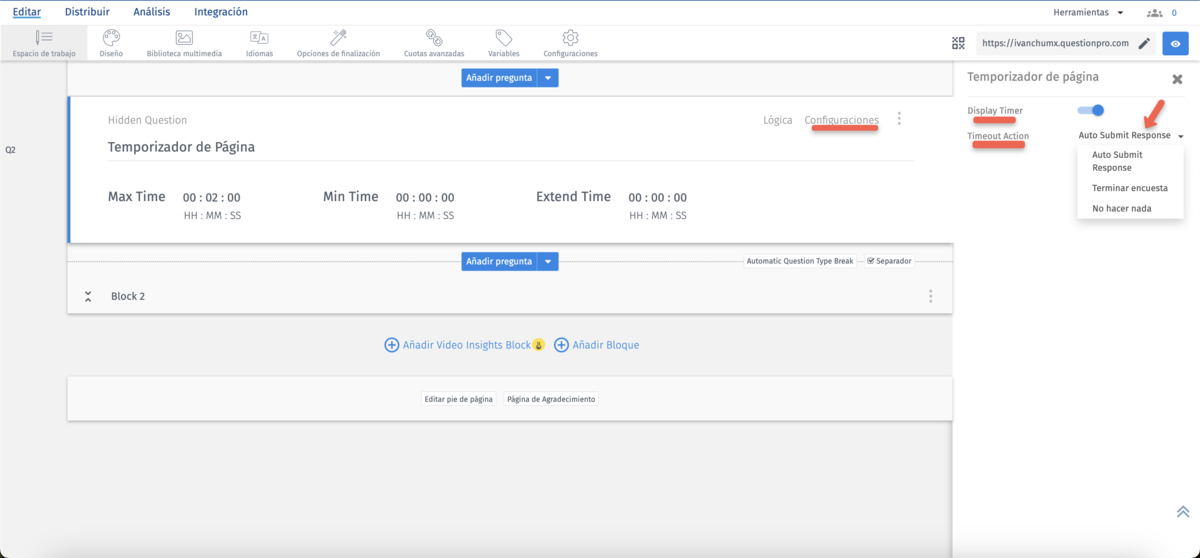Open the Idiomas language icon
This screenshot has width=1200, height=558.
tap(259, 37)
